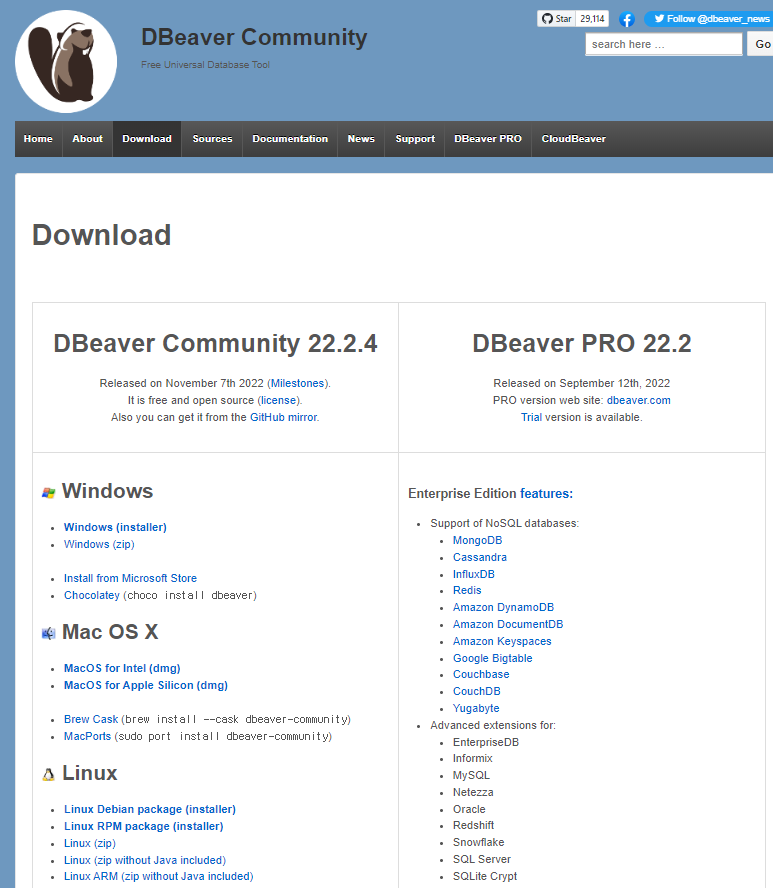Viewport: 773px width, 888px height.
Task: Open the Home menu item
Action: pos(38,139)
